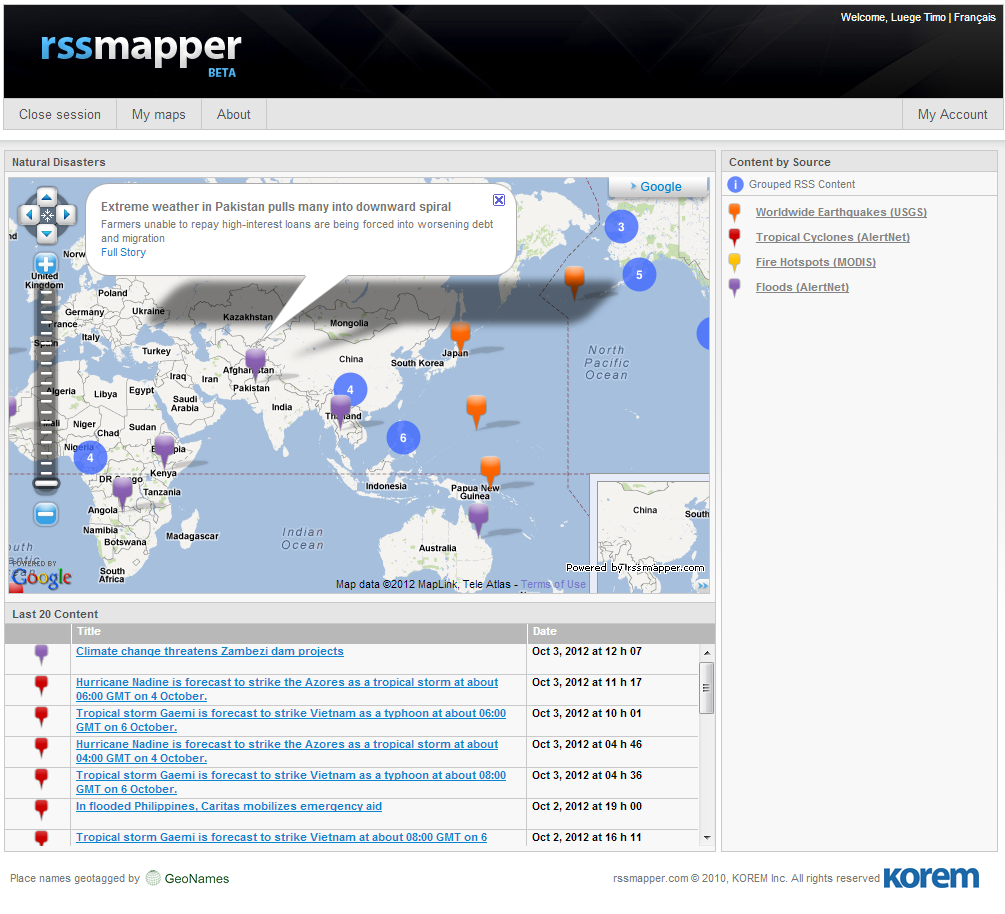Open Tropical storm Gaemi 06:00 typhoon forecast link
The width and height of the screenshot is (1005, 914).
coord(290,720)
